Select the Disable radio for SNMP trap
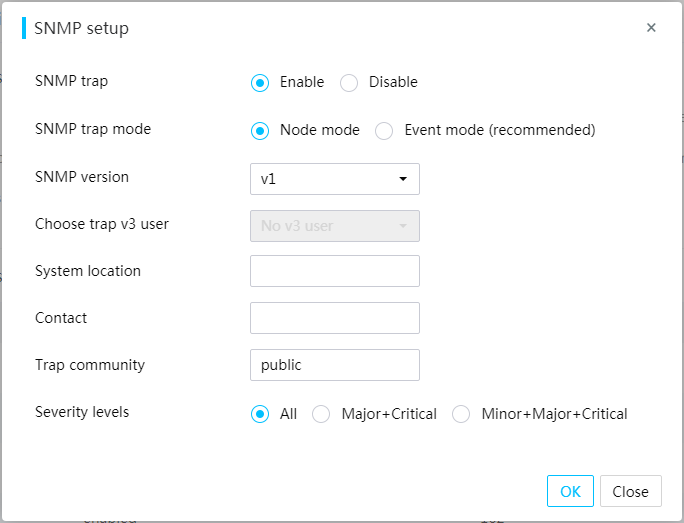The height and width of the screenshot is (523, 684). 349,82
